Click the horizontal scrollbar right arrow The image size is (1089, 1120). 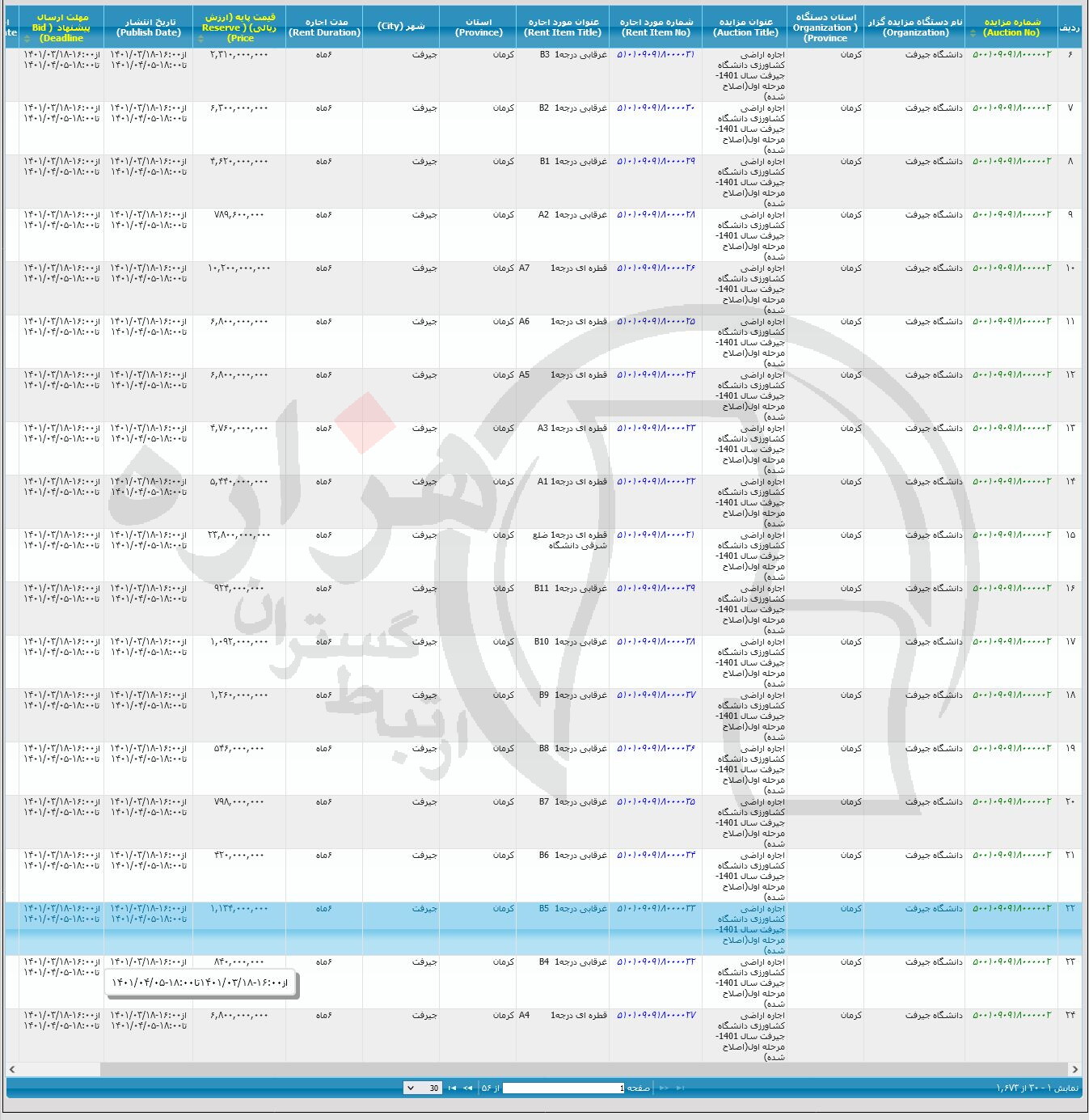[x=1074, y=1069]
